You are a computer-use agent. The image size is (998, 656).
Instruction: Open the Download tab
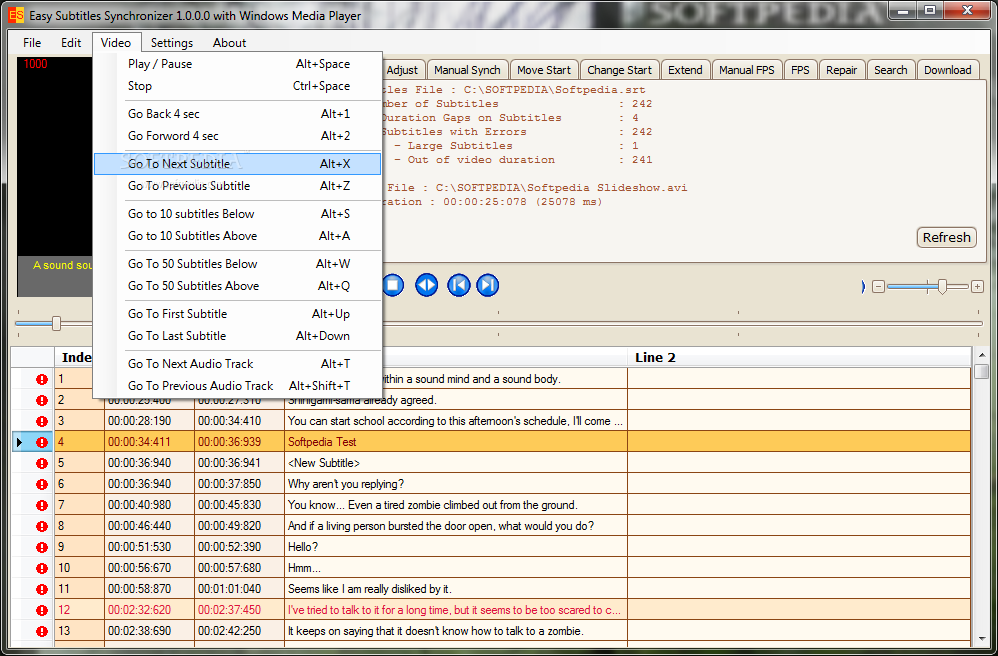tap(947, 70)
